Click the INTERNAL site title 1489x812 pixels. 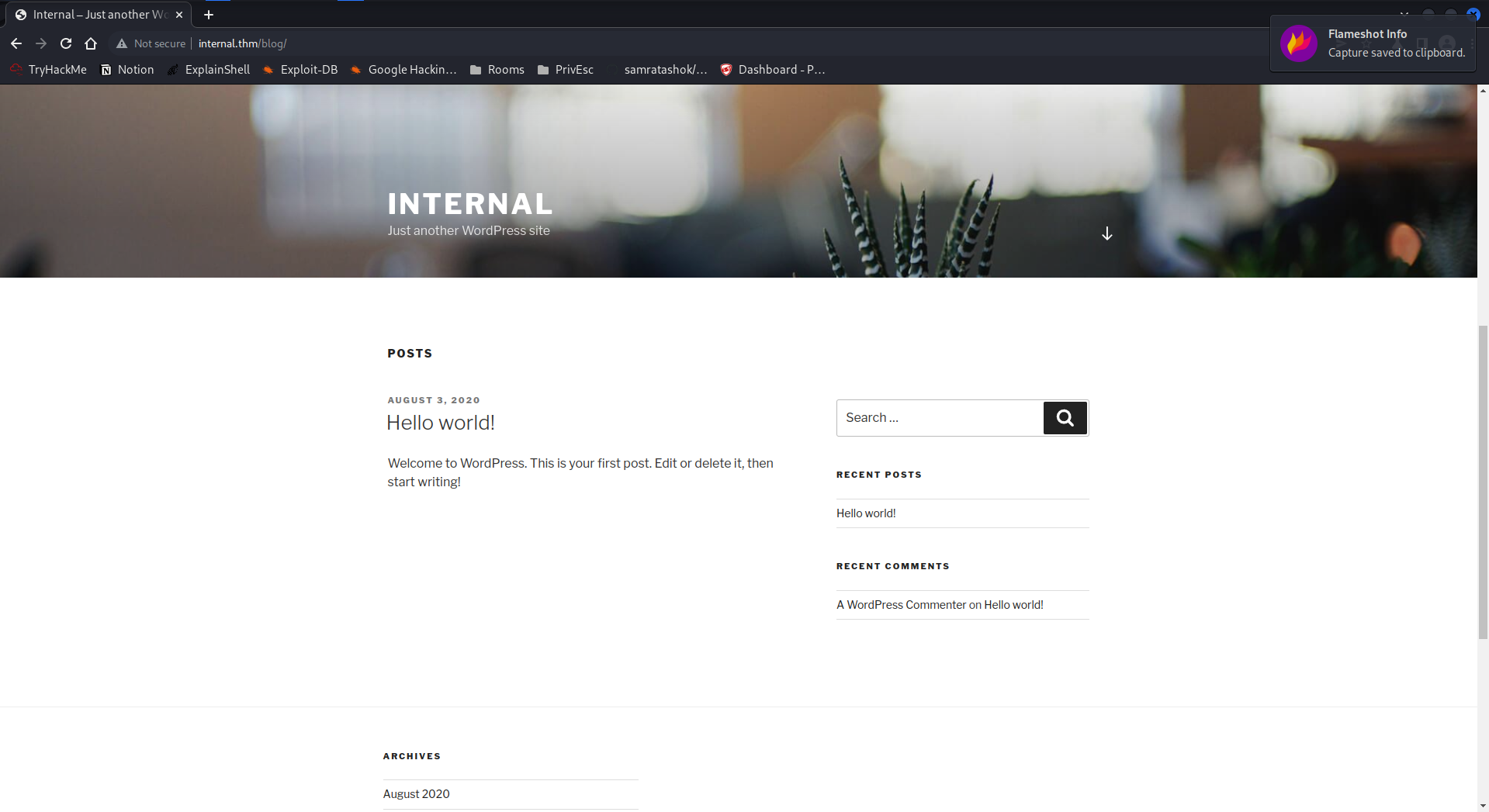(469, 204)
